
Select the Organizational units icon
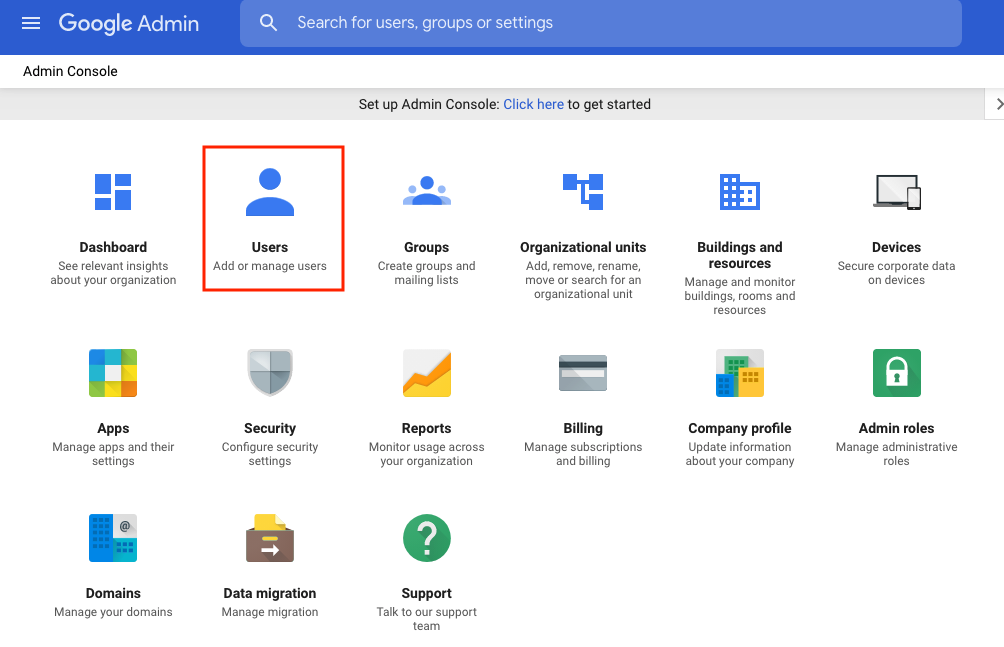coord(583,191)
